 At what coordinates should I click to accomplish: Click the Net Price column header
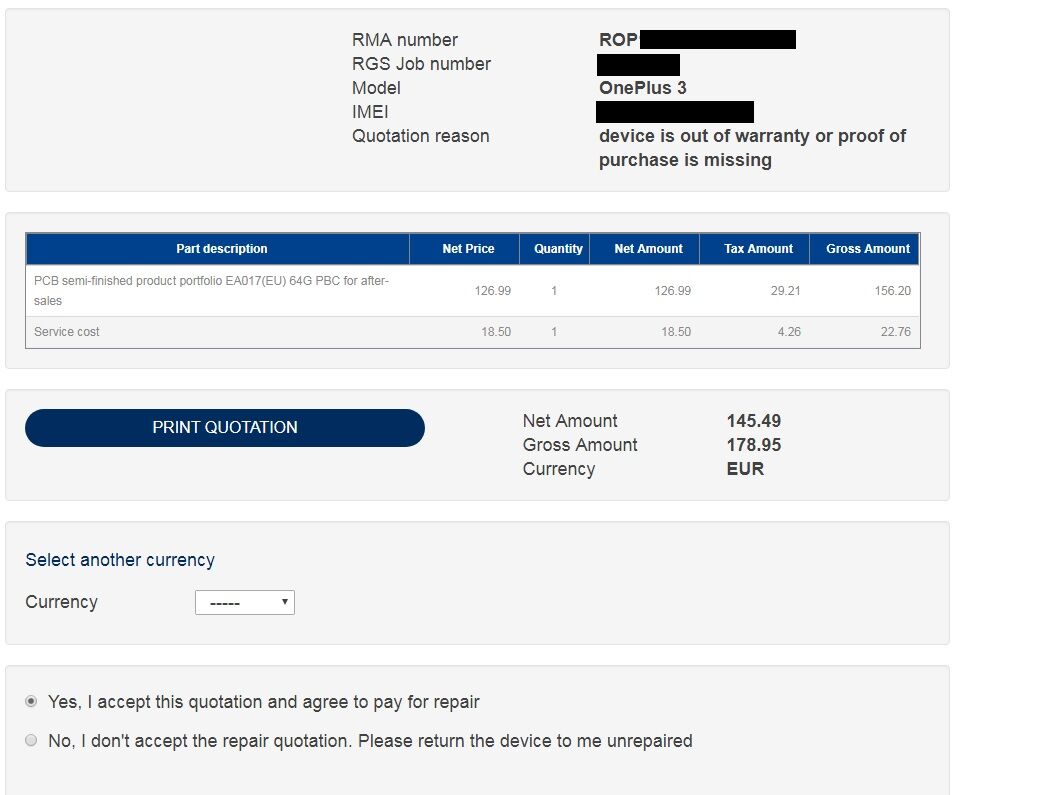468,249
